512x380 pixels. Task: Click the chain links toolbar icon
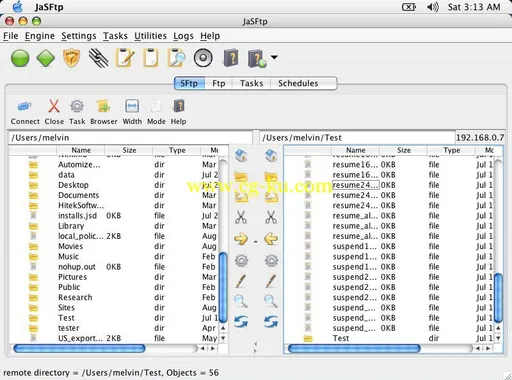click(98, 58)
